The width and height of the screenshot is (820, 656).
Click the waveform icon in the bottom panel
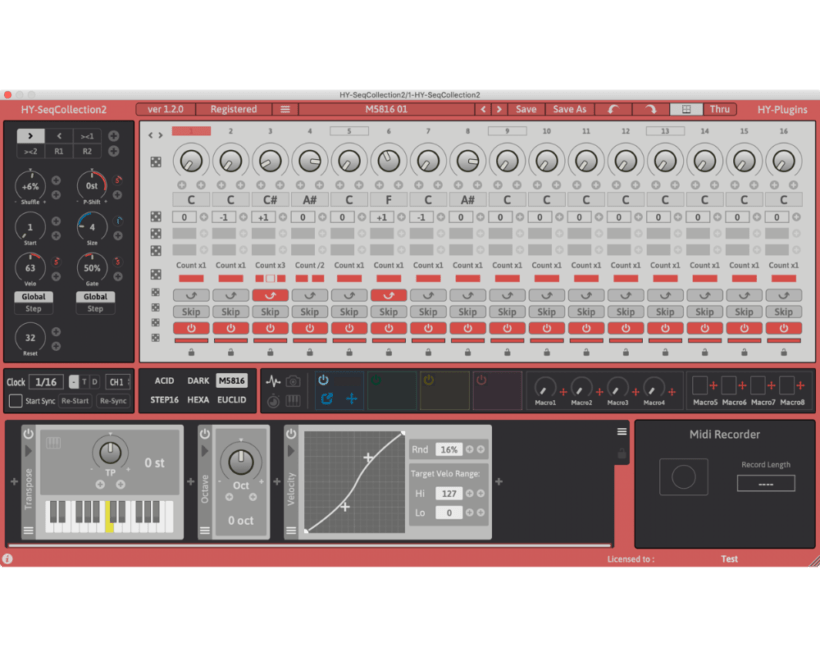point(272,380)
